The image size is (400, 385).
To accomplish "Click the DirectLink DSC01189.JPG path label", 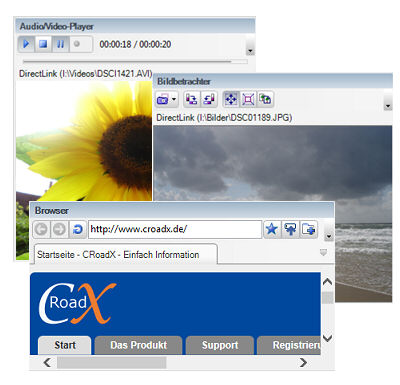I will (224, 118).
